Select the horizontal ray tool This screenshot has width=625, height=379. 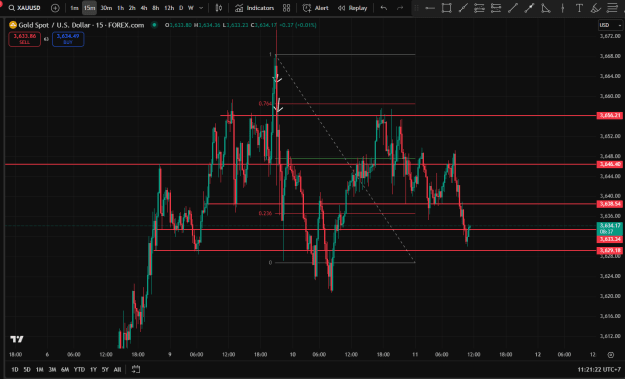[x=430, y=8]
